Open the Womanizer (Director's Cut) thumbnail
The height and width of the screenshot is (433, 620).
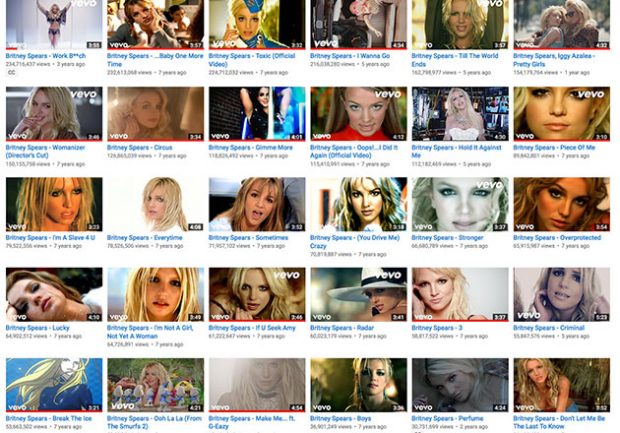(x=54, y=114)
